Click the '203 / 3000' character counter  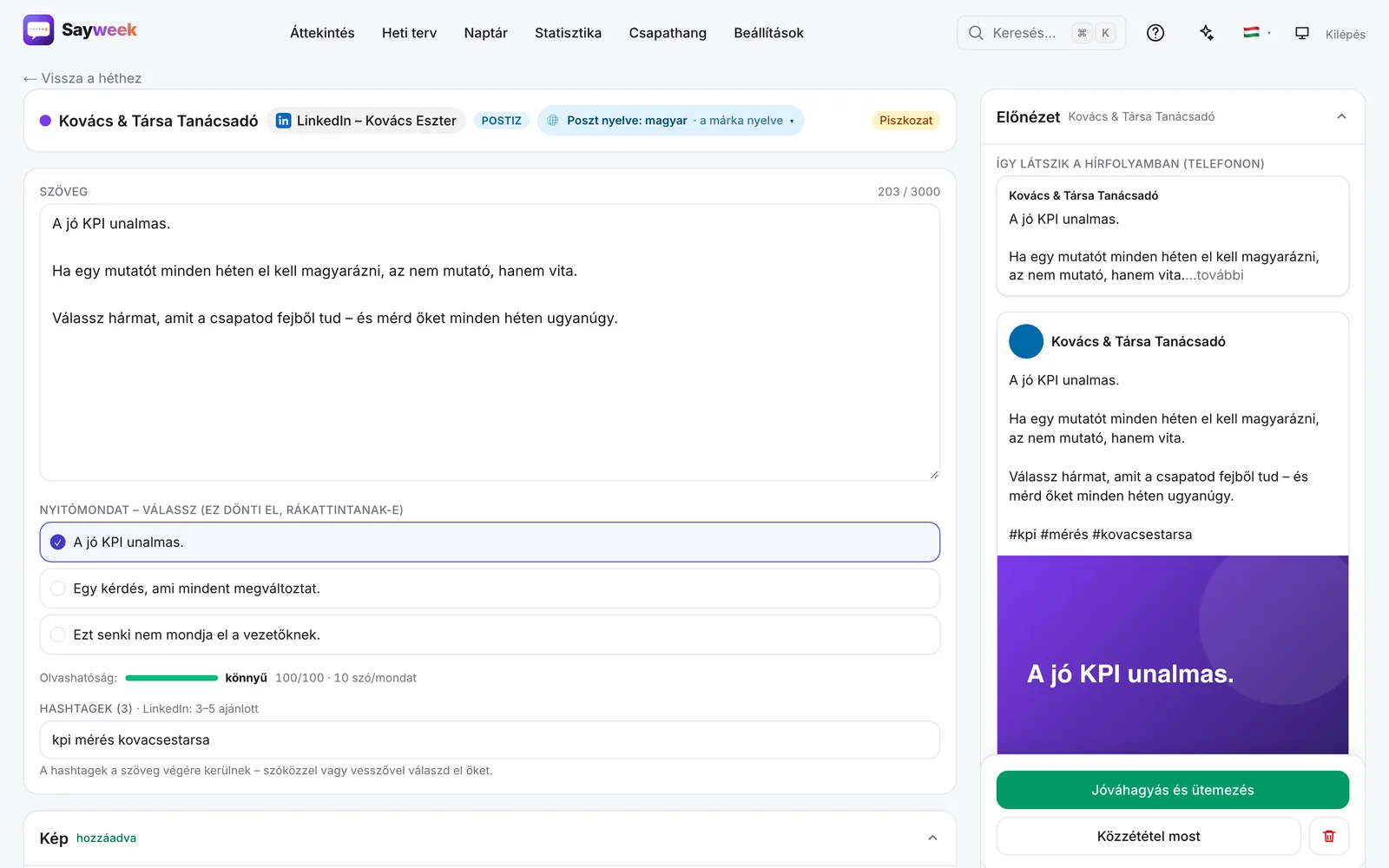click(909, 192)
